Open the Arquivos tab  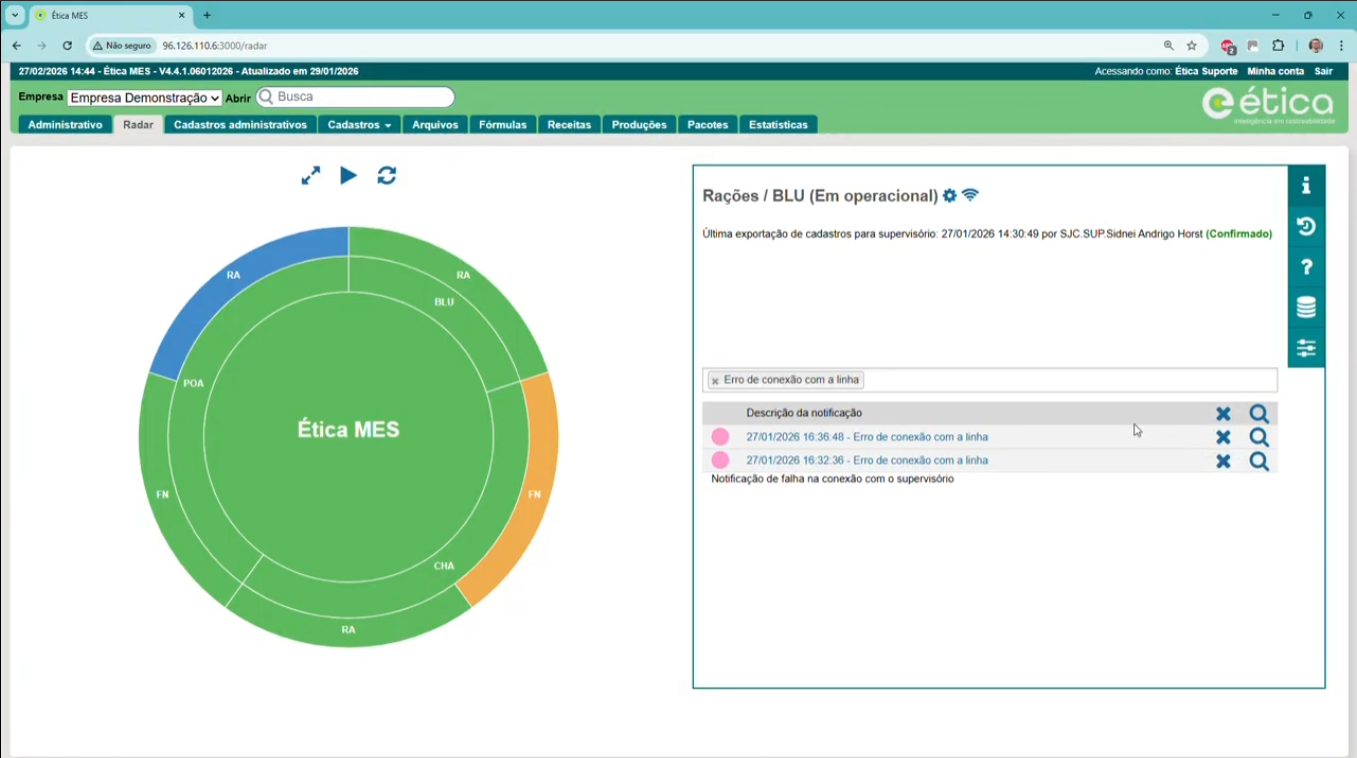pos(435,125)
